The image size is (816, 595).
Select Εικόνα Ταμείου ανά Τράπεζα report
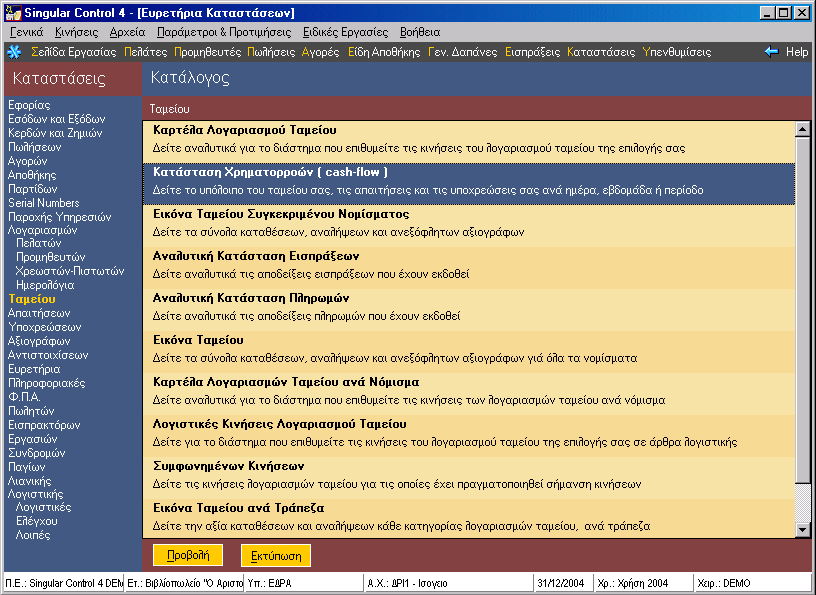click(469, 518)
